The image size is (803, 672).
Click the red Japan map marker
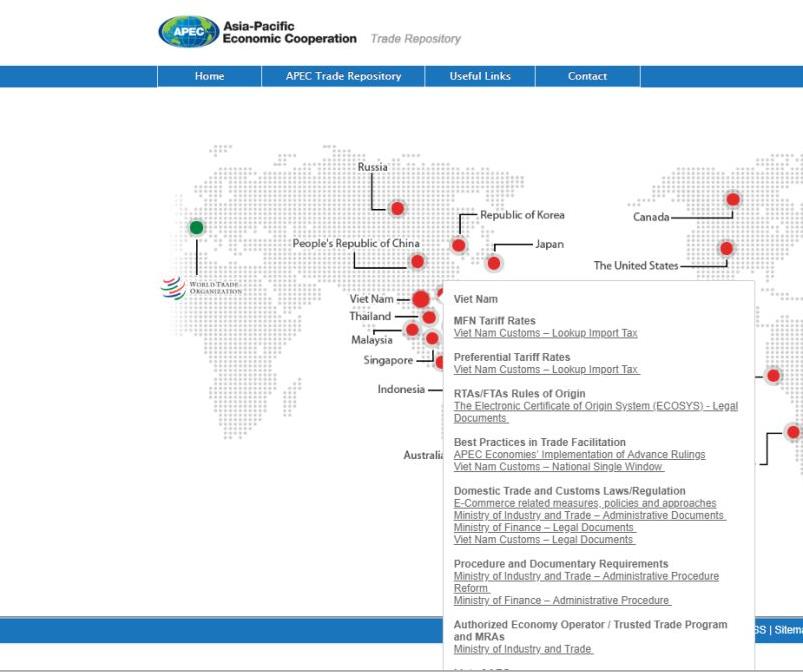click(x=494, y=263)
